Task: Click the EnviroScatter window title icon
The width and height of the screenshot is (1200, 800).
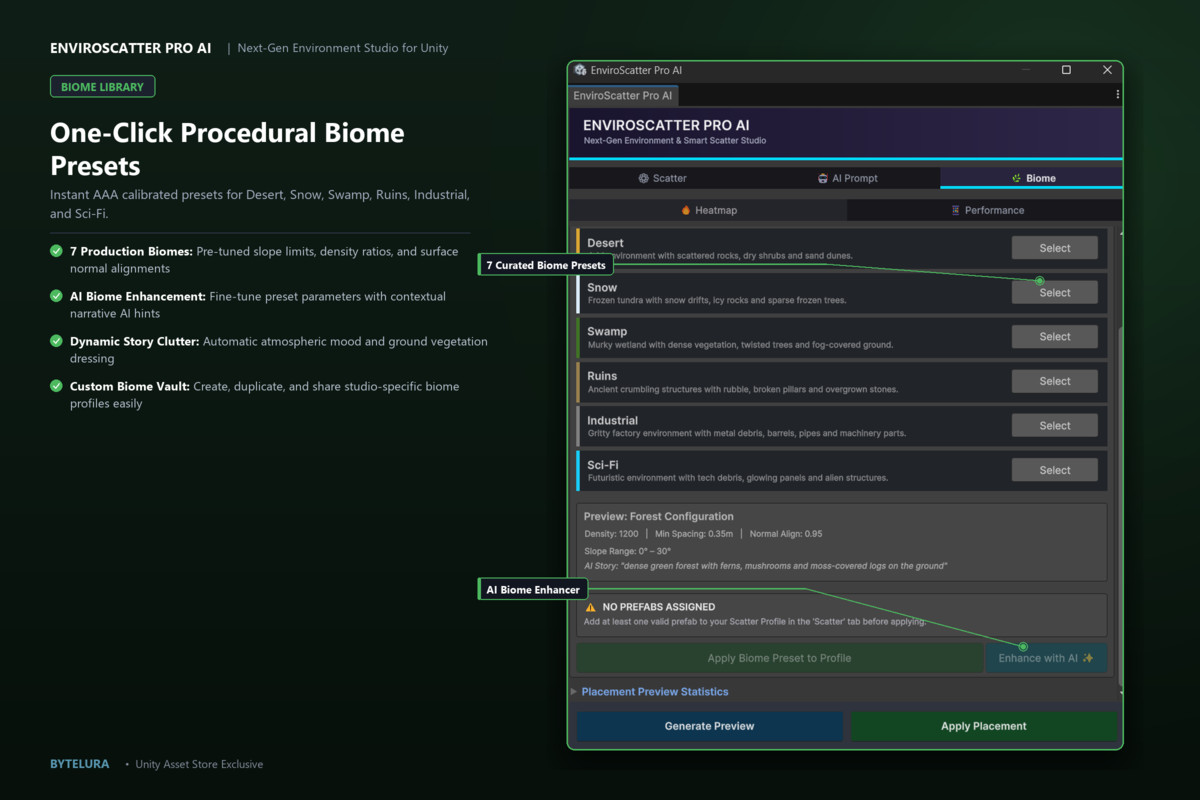Action: tap(580, 70)
